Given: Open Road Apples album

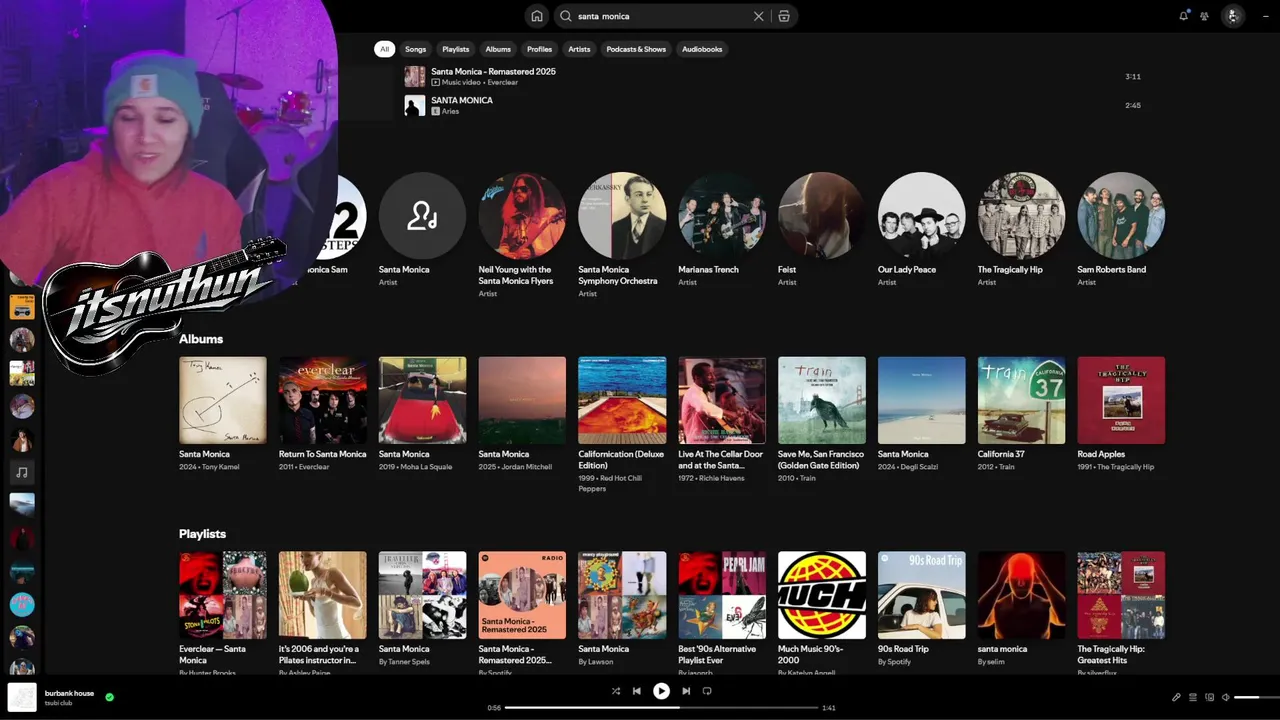Looking at the screenshot, I should 1121,400.
